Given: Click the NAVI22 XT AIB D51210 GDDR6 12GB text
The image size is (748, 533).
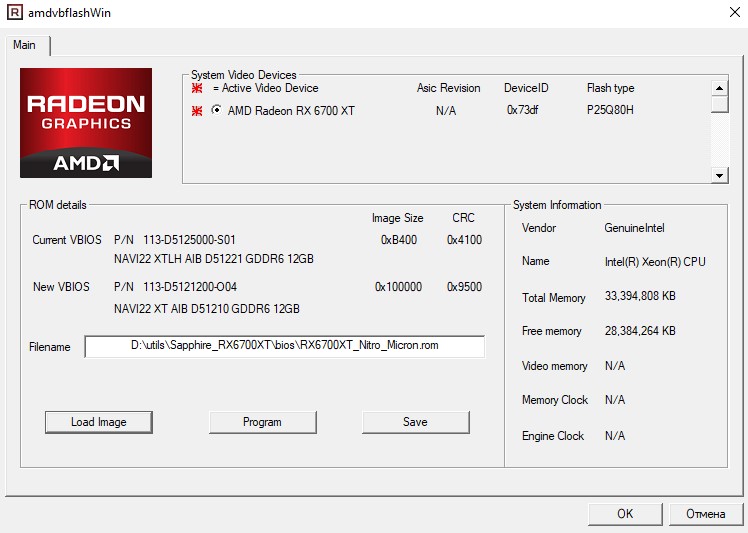Looking at the screenshot, I should [x=207, y=309].
